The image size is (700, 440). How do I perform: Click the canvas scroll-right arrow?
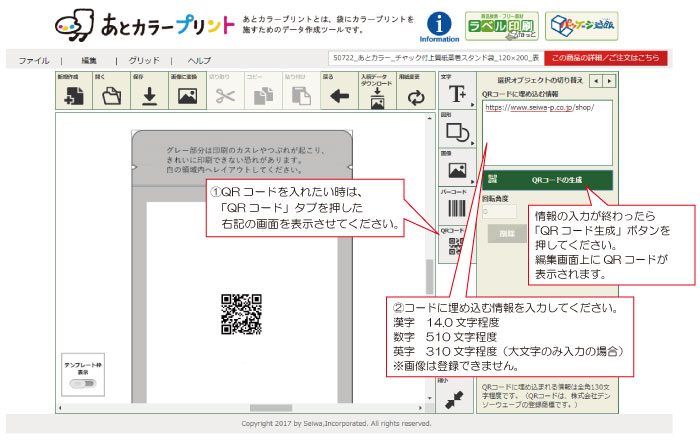coord(420,408)
